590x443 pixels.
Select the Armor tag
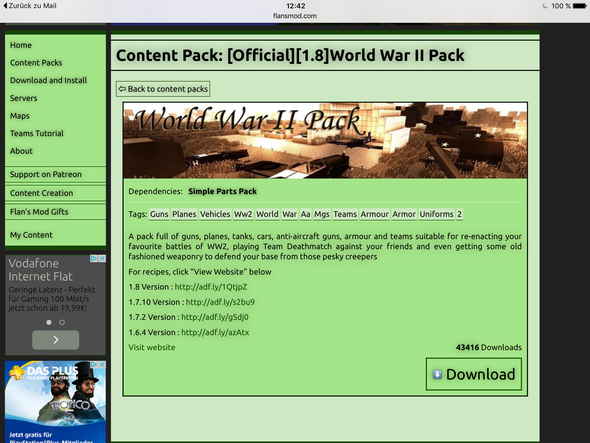tap(404, 214)
